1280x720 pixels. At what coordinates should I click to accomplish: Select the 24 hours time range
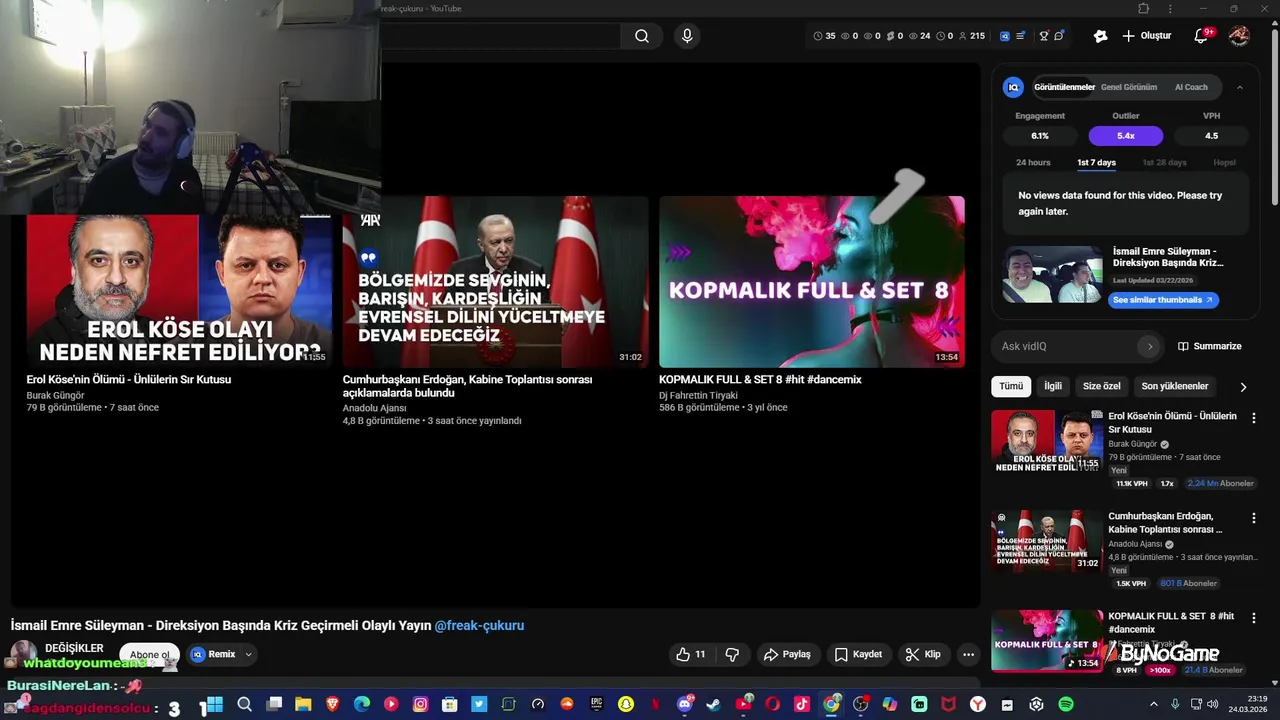(x=1033, y=162)
